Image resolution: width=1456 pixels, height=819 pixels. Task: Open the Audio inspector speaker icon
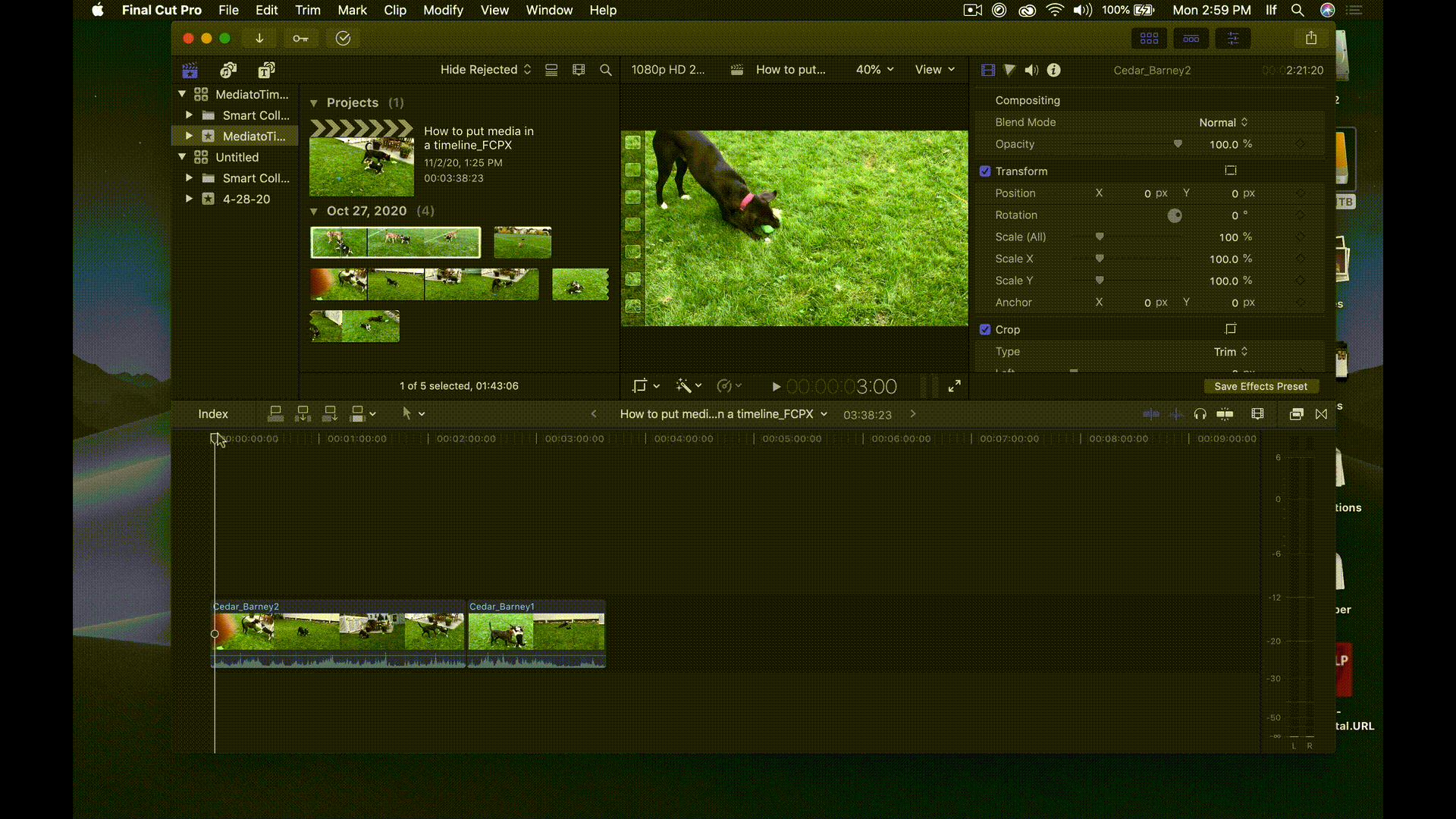click(x=1031, y=70)
